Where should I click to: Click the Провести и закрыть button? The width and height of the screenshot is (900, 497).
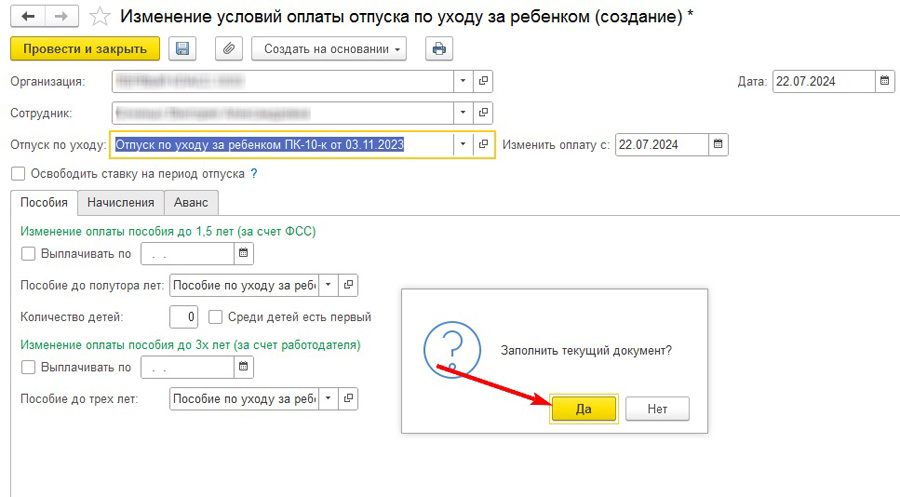85,49
